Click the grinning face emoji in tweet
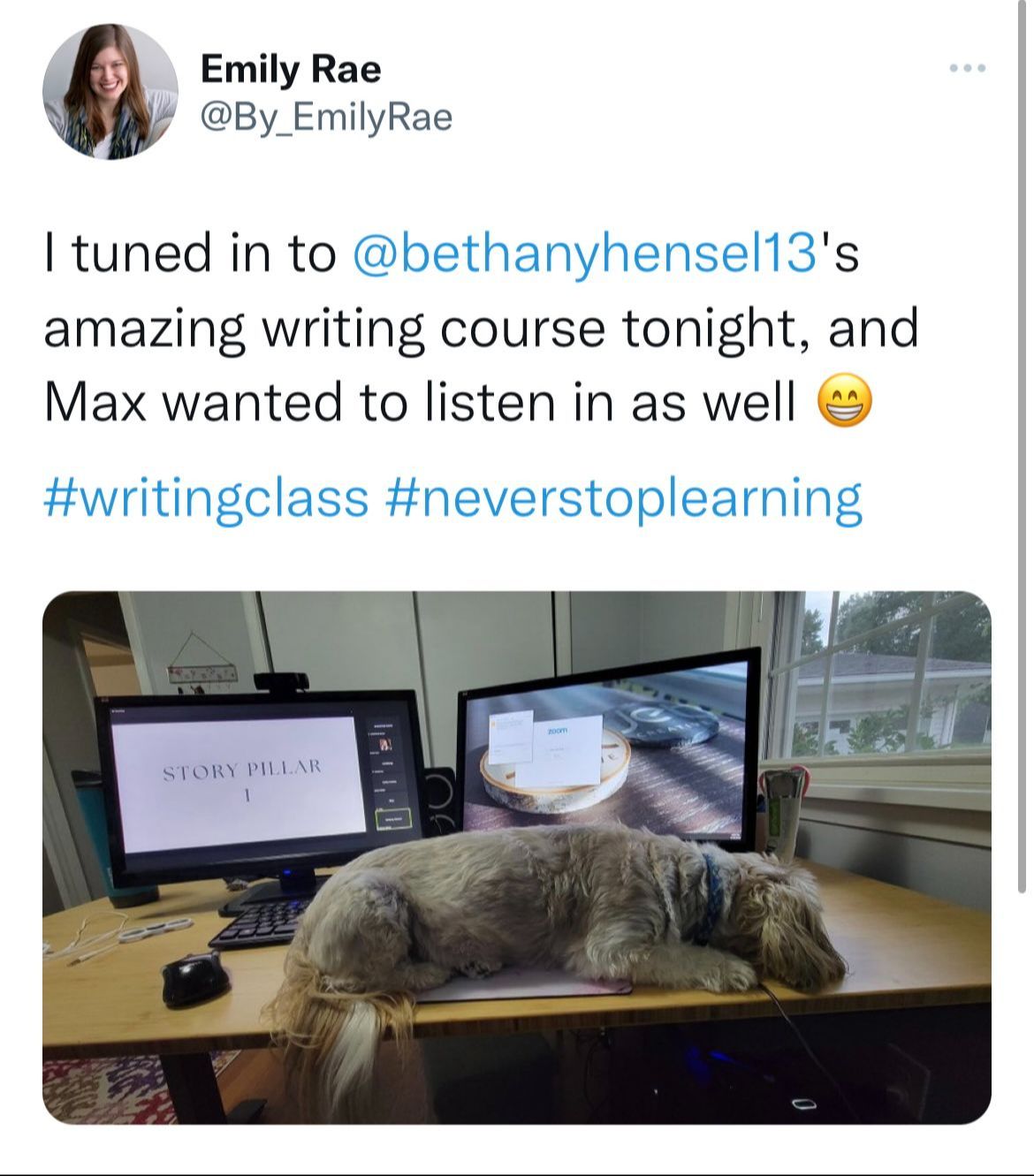The image size is (1034, 1176). tap(846, 401)
